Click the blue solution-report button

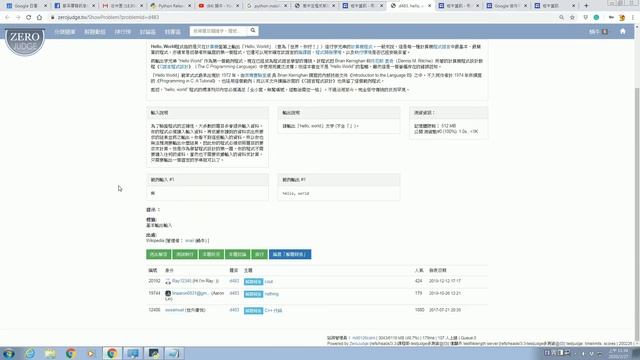[x=290, y=254]
